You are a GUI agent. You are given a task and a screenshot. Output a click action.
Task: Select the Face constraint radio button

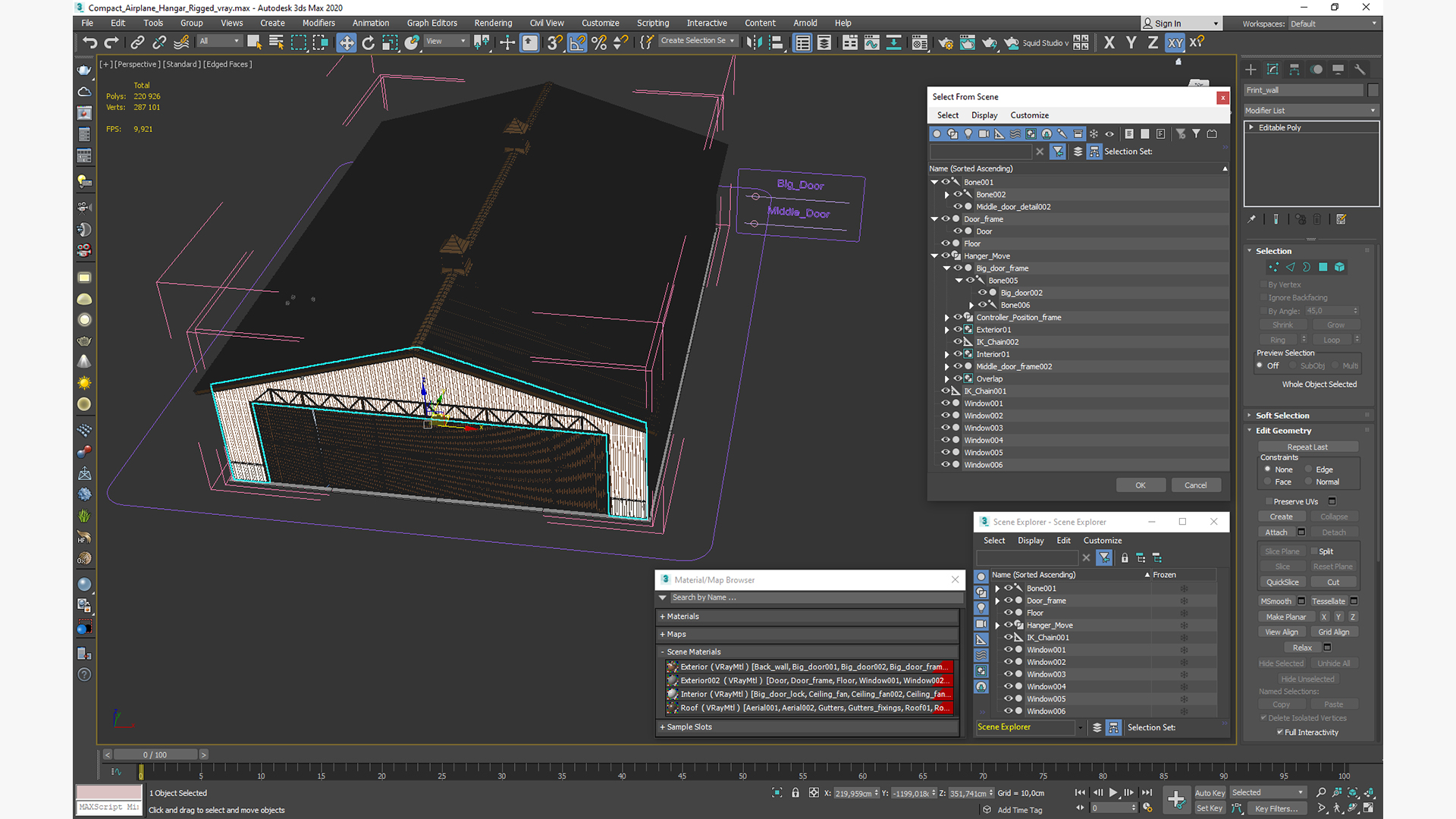(x=1268, y=482)
